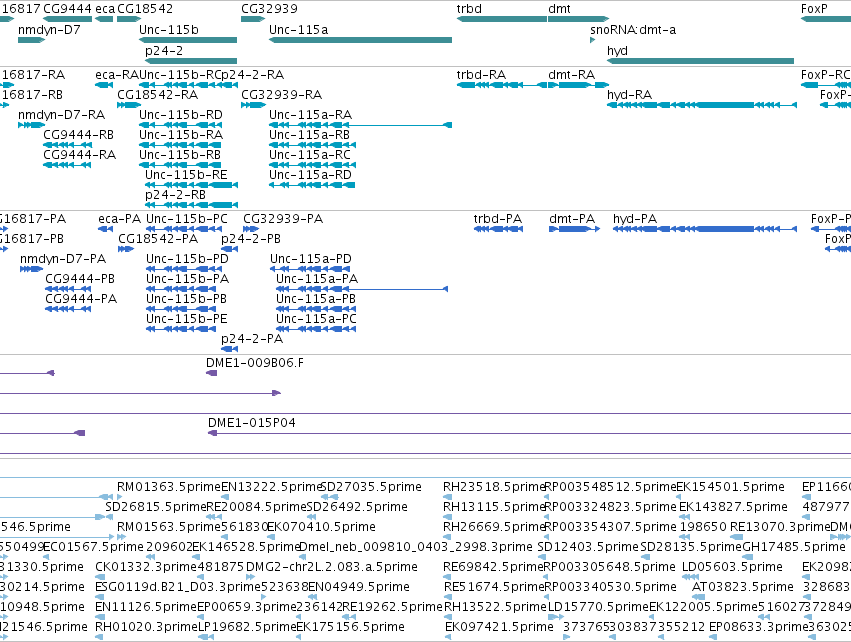Image resolution: width=851 pixels, height=642 pixels.
Task: Select the DME1-009B06.F clone marker
Action: coord(212,373)
